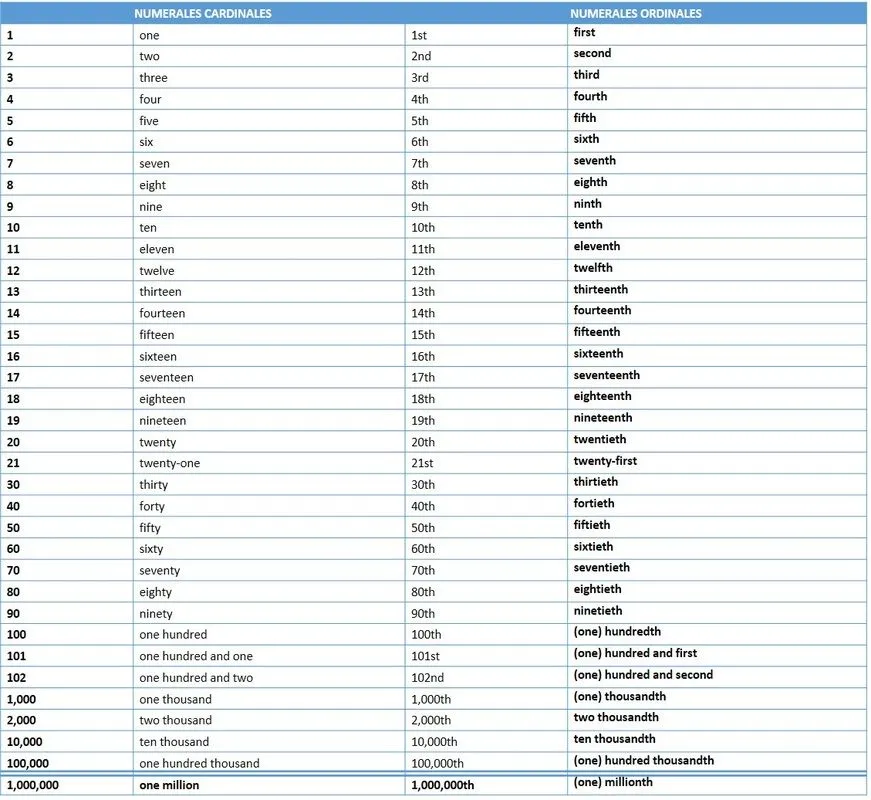
Task: Click the word 'twenty-first'
Action: (605, 461)
